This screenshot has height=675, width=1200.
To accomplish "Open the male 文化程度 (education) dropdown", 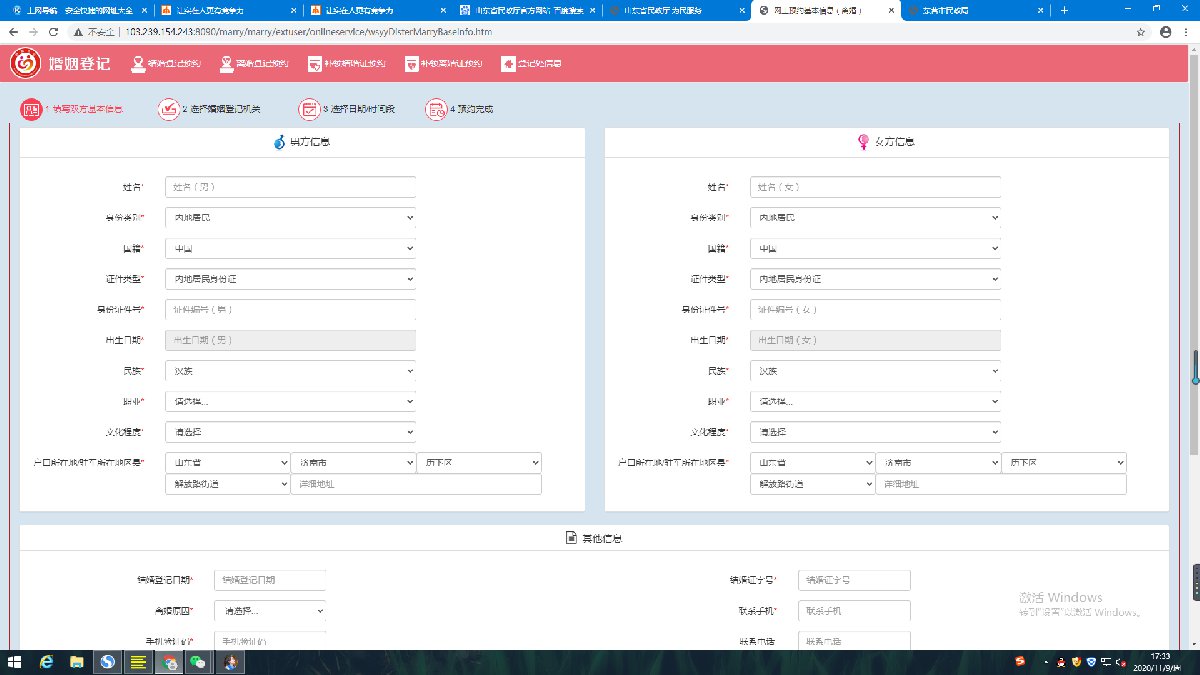I will (x=290, y=432).
